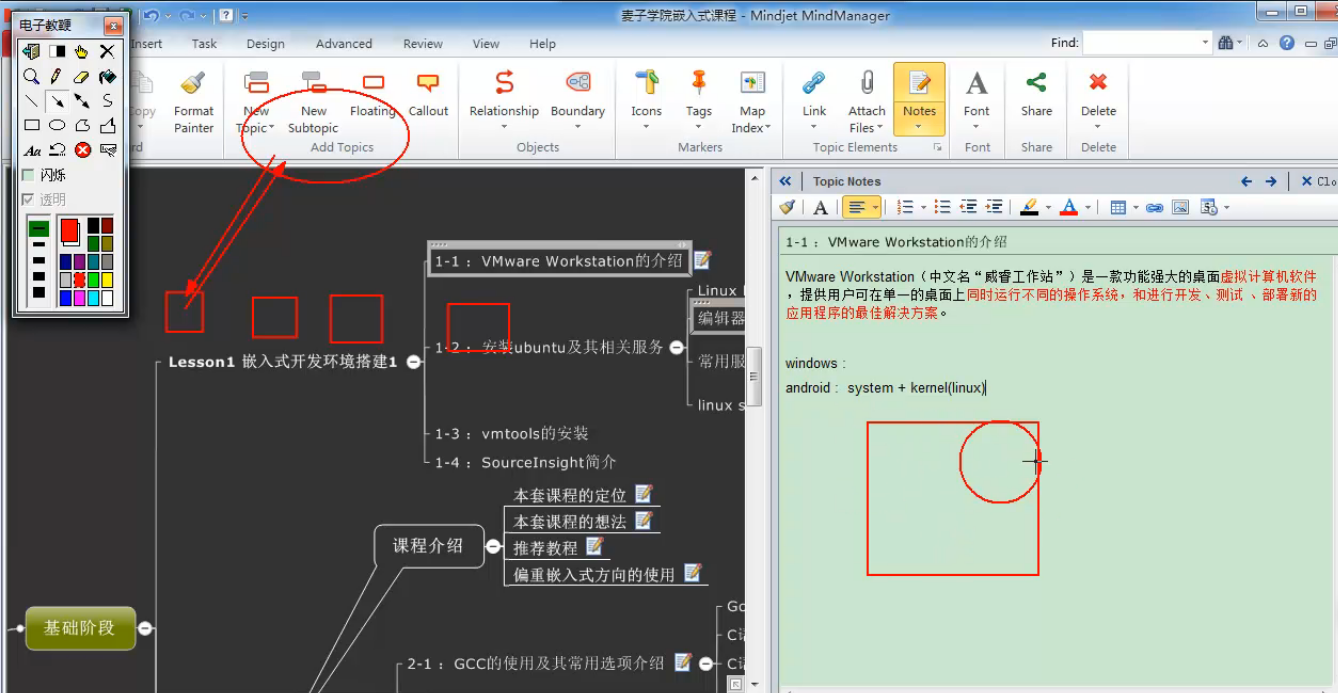1338x693 pixels.
Task: Select the white color swatch in palette
Action: pyautogui.click(x=107, y=298)
